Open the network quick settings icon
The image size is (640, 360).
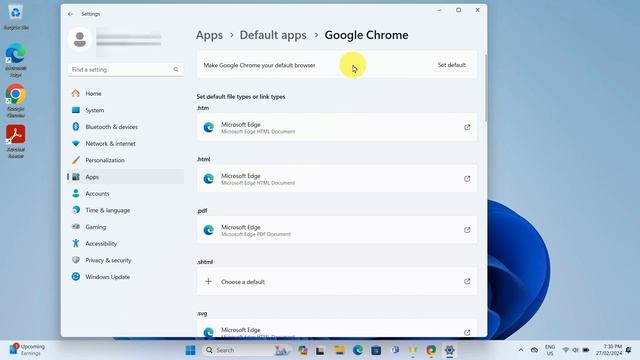566,350
